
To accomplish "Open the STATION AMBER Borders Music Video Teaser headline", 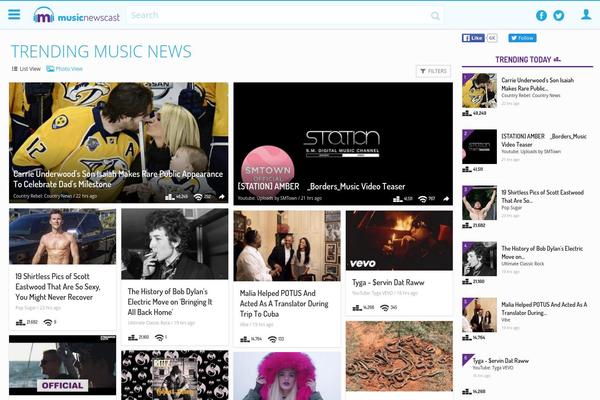I will 321,187.
